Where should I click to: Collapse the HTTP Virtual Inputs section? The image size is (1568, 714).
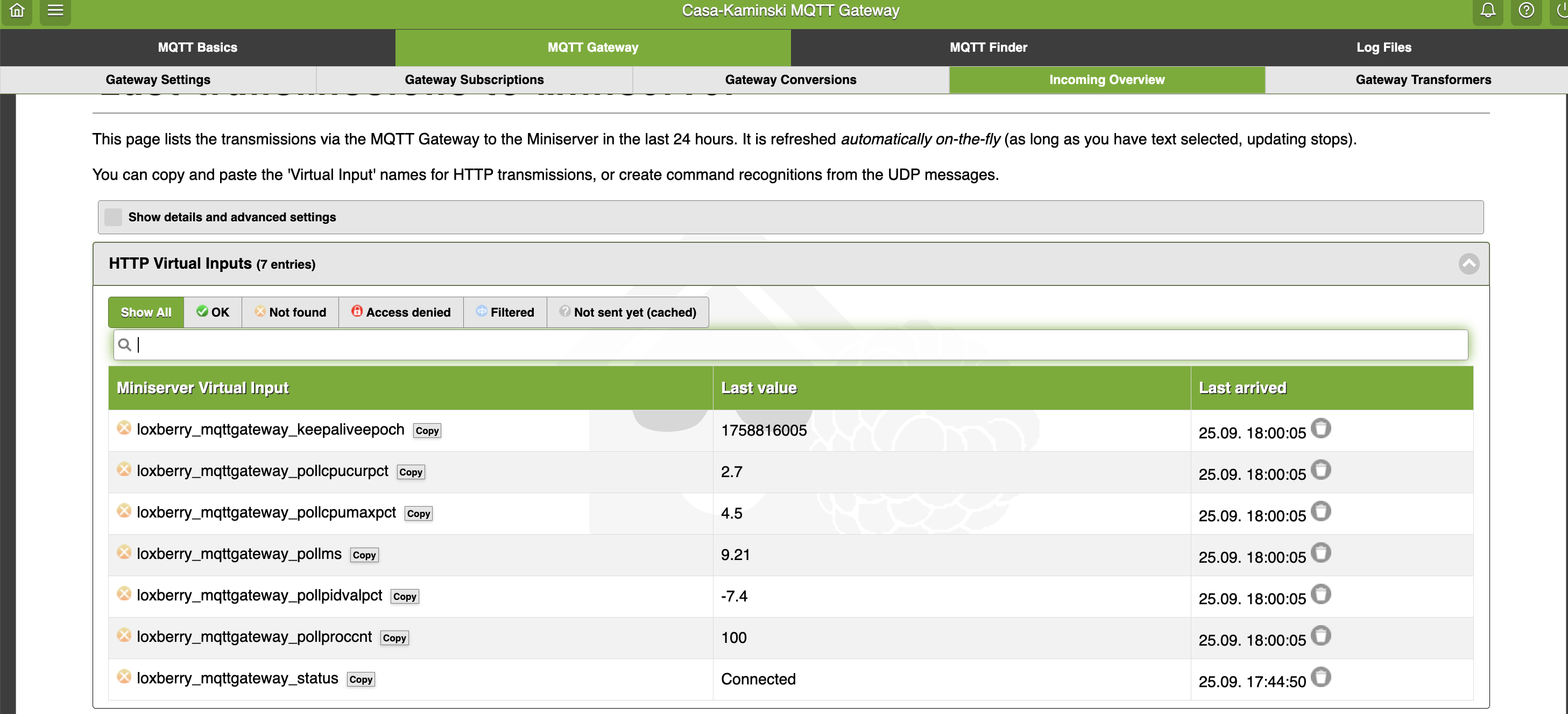(x=1468, y=264)
